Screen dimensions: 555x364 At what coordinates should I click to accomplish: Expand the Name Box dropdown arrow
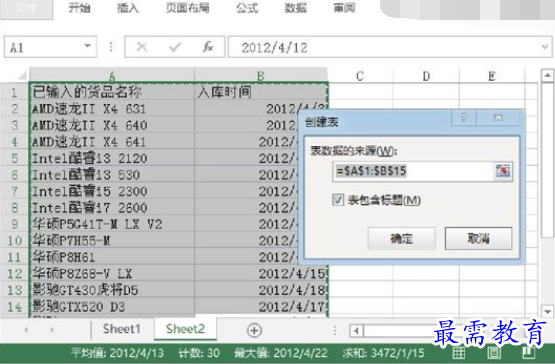pos(87,46)
